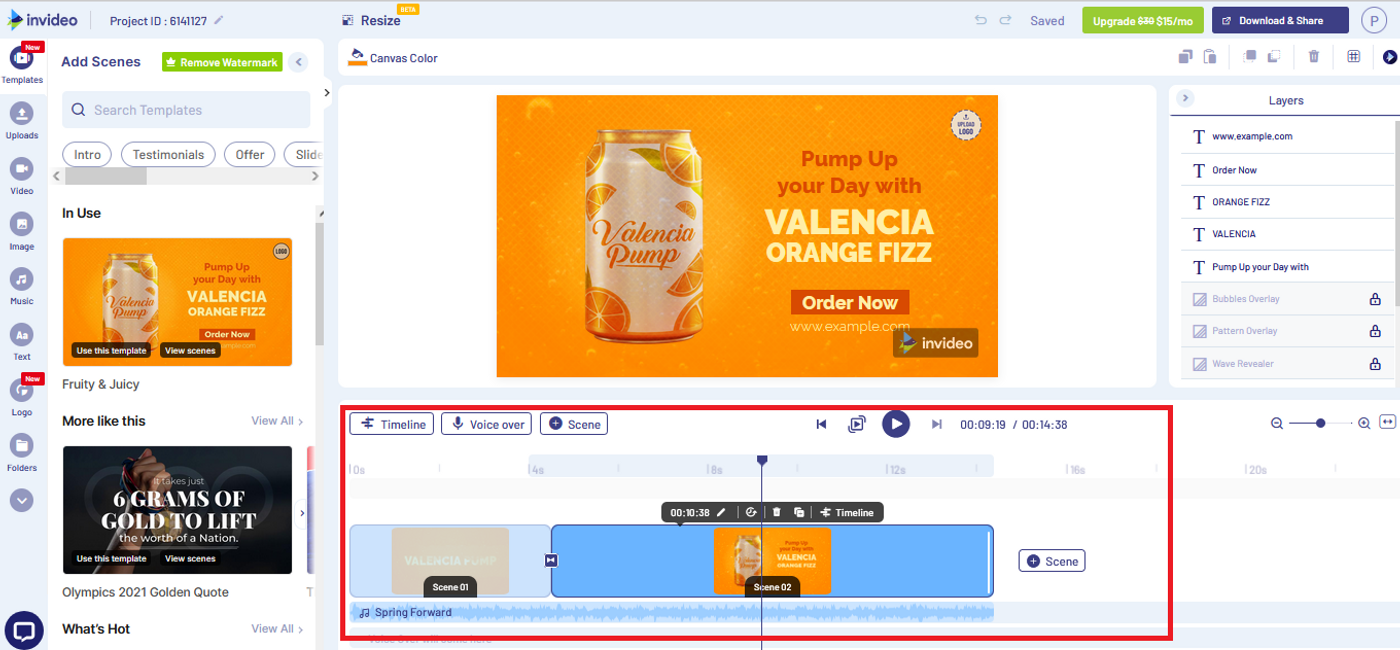Toggle lock on Wave Revealer layer

point(1375,364)
